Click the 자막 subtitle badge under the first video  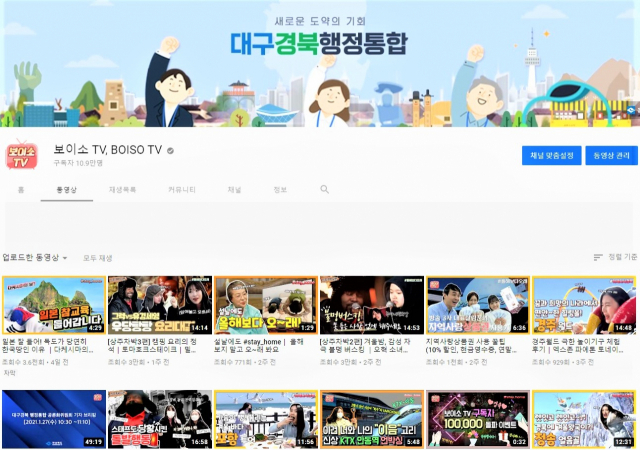point(9,373)
